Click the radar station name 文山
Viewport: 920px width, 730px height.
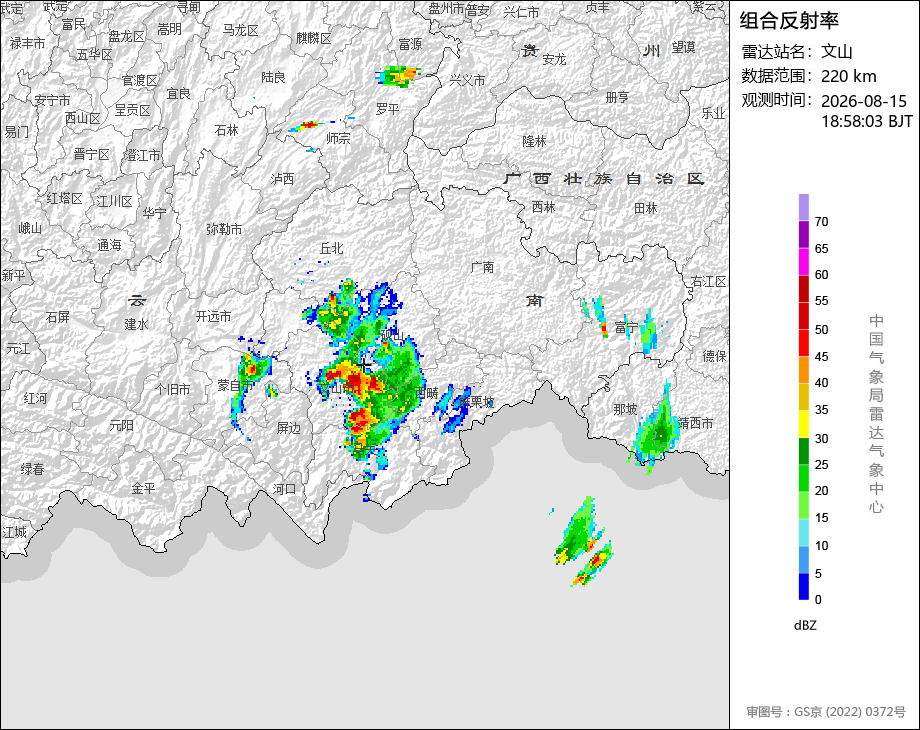836,52
